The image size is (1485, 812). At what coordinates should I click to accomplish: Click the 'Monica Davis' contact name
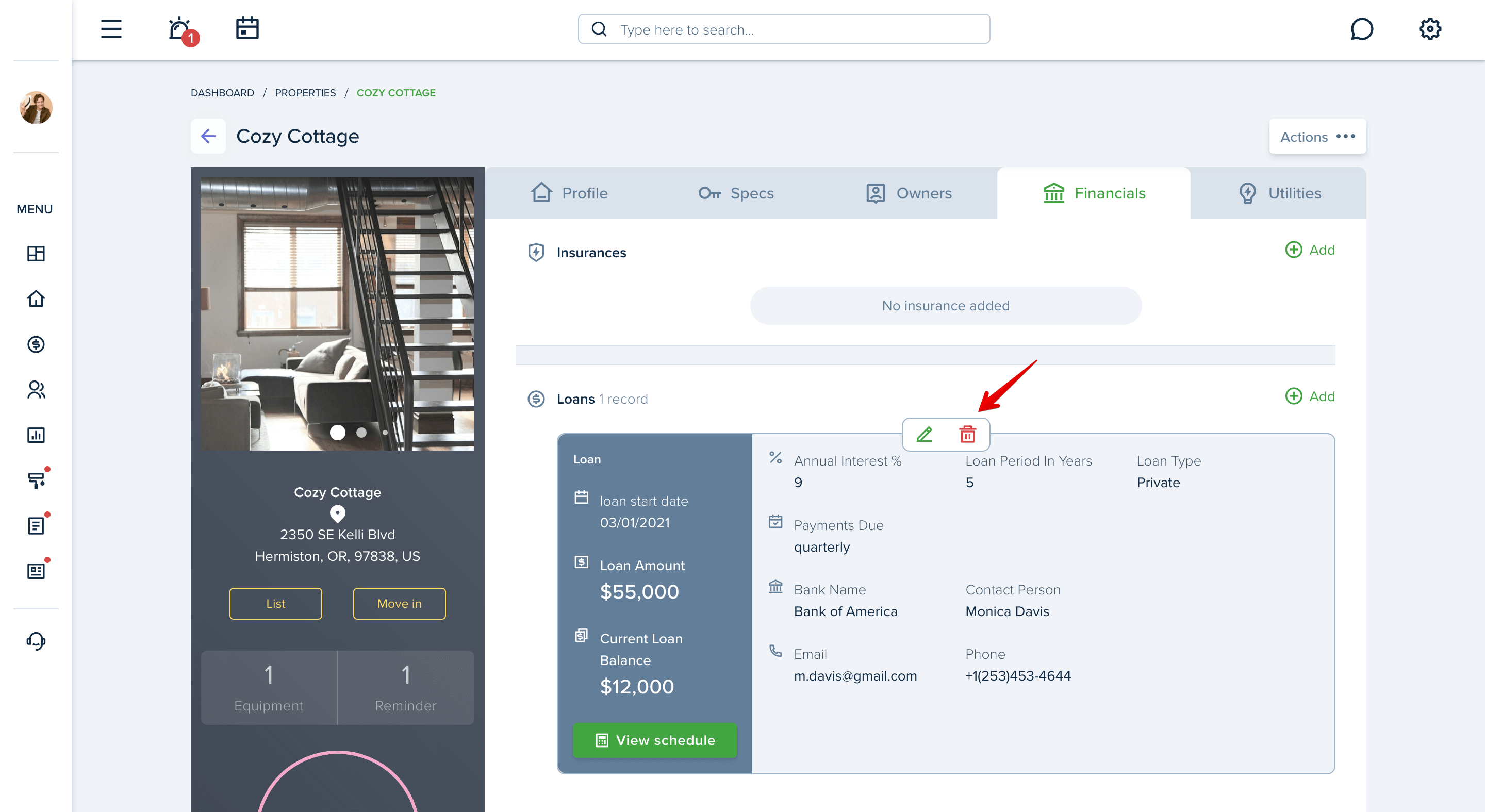click(1007, 611)
